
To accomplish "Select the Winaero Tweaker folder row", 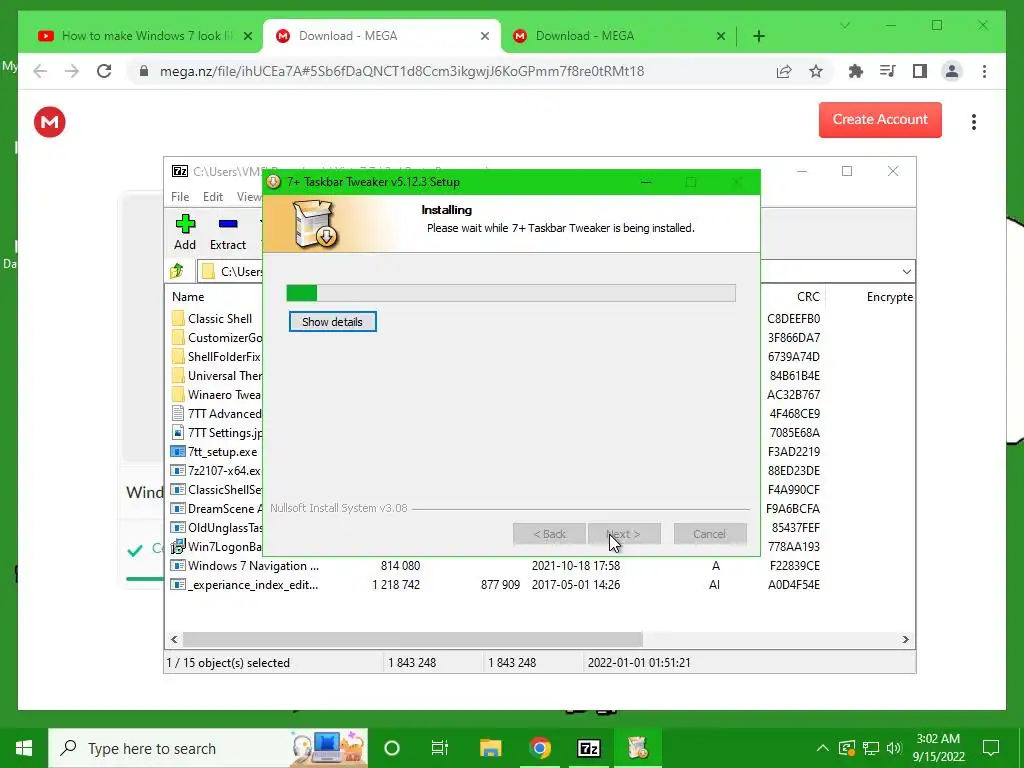I will 216,394.
